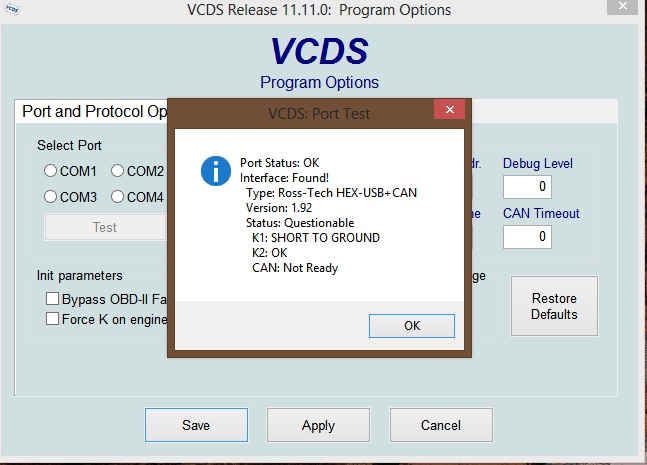Click the 'Status: Questionable' line
The height and width of the screenshot is (465, 647).
coord(300,223)
